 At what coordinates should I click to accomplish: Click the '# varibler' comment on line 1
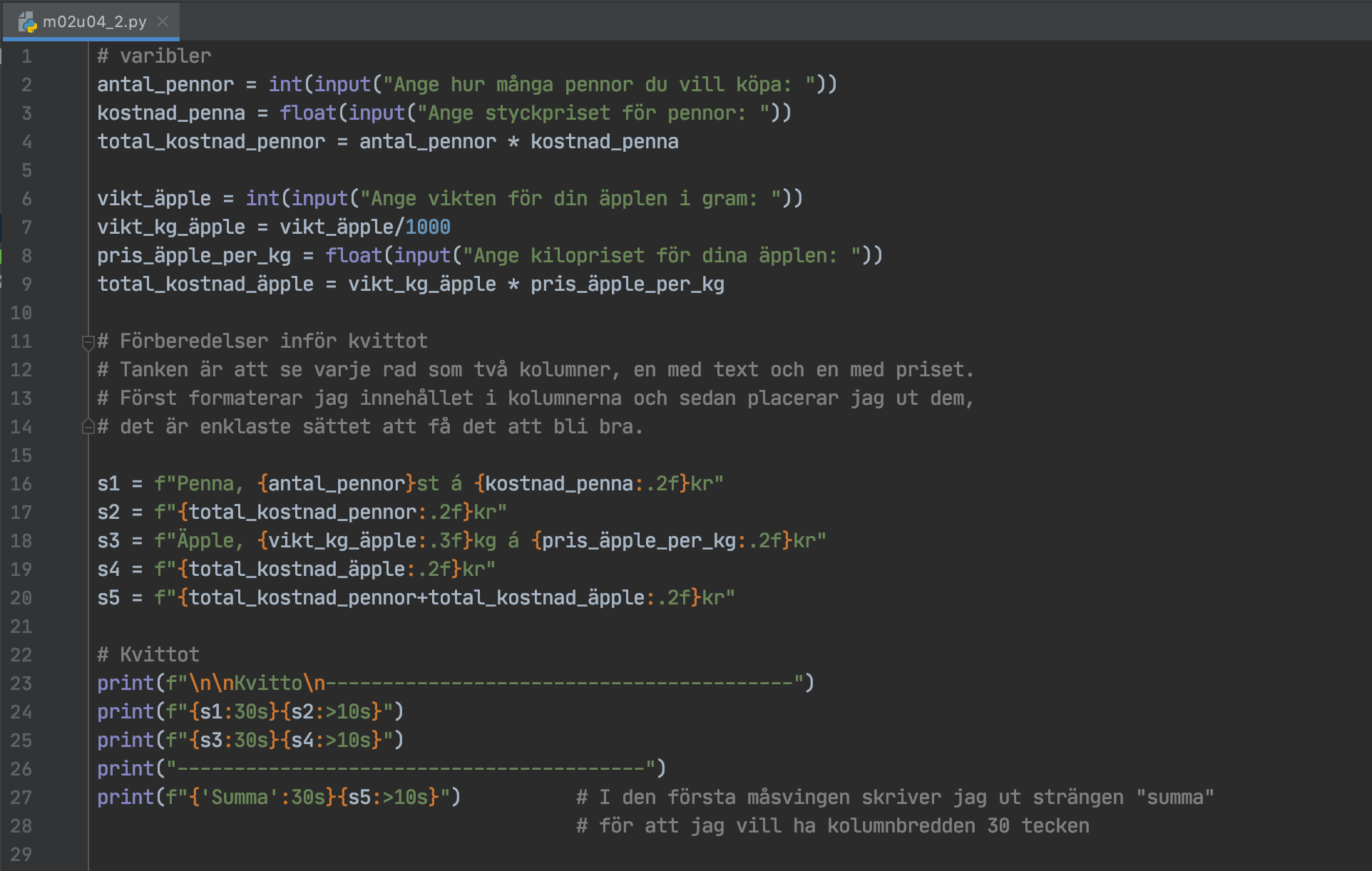coord(154,56)
